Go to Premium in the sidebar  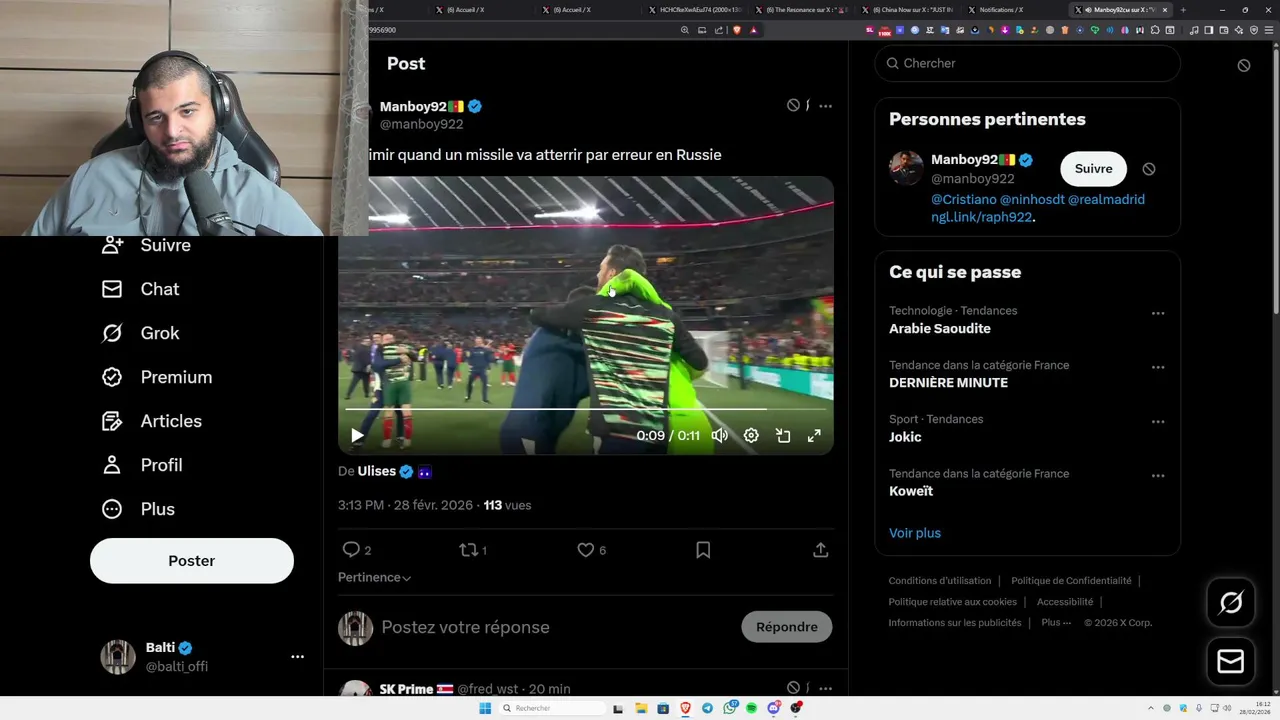tap(157, 377)
